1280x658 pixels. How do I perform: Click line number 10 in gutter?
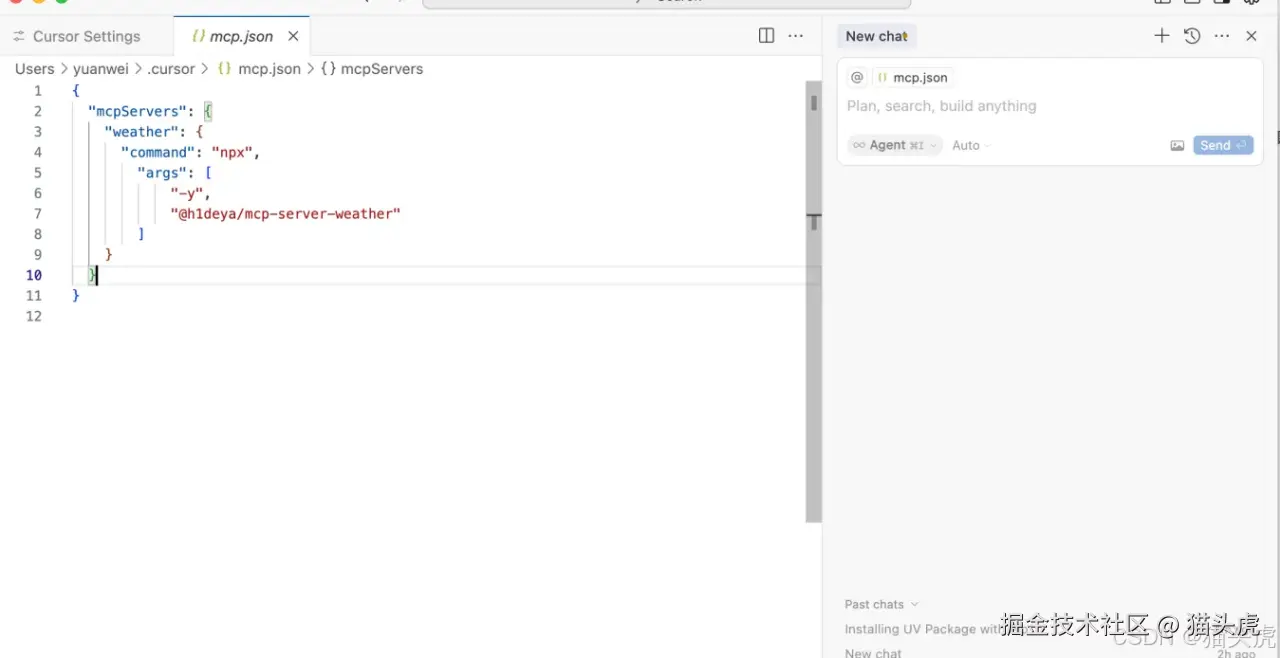tap(34, 275)
